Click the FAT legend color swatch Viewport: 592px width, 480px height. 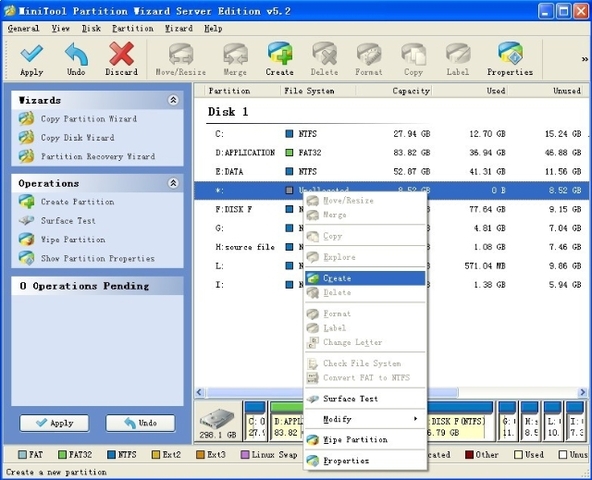pyautogui.click(x=23, y=455)
